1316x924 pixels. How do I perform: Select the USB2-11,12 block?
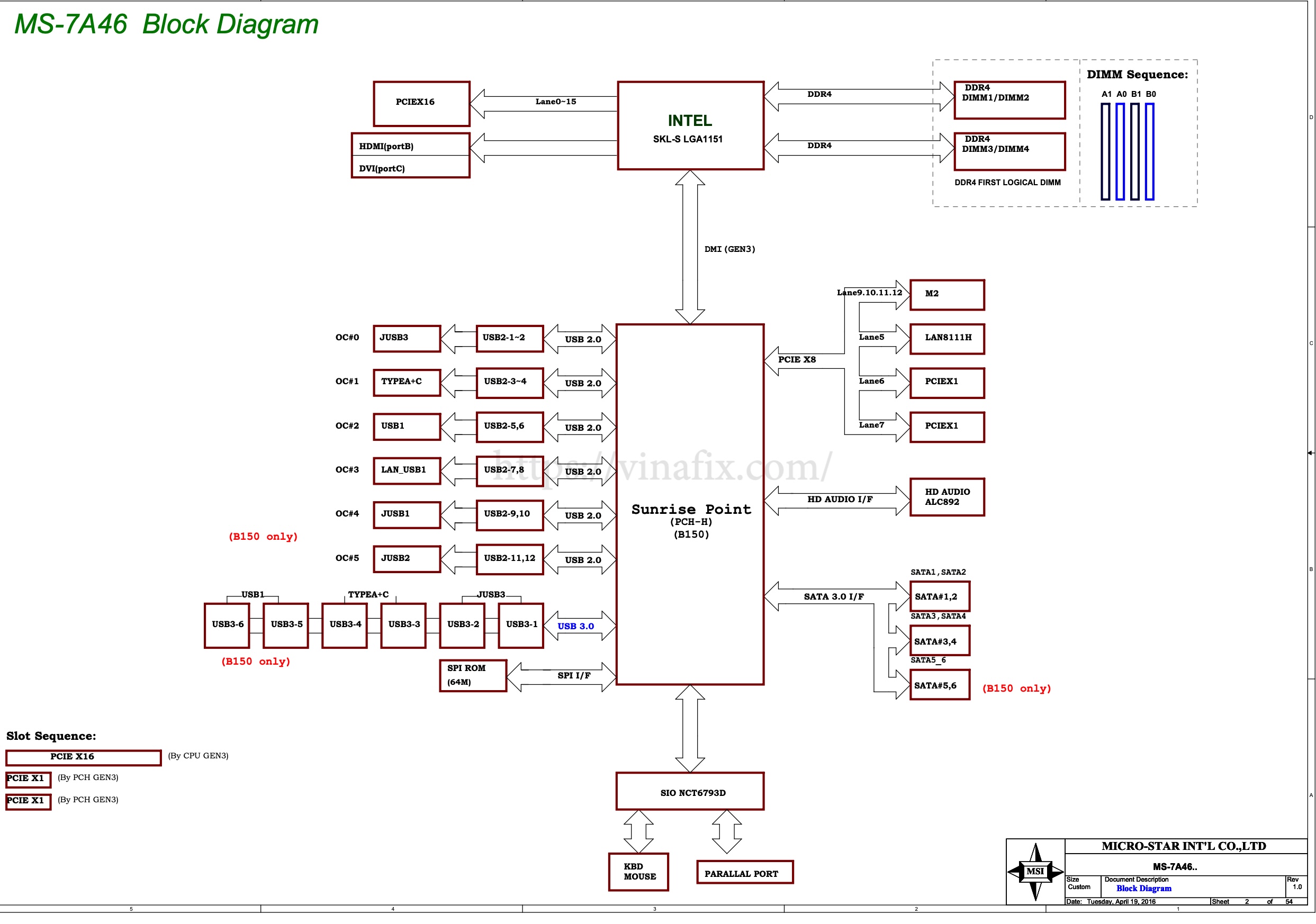click(x=510, y=560)
